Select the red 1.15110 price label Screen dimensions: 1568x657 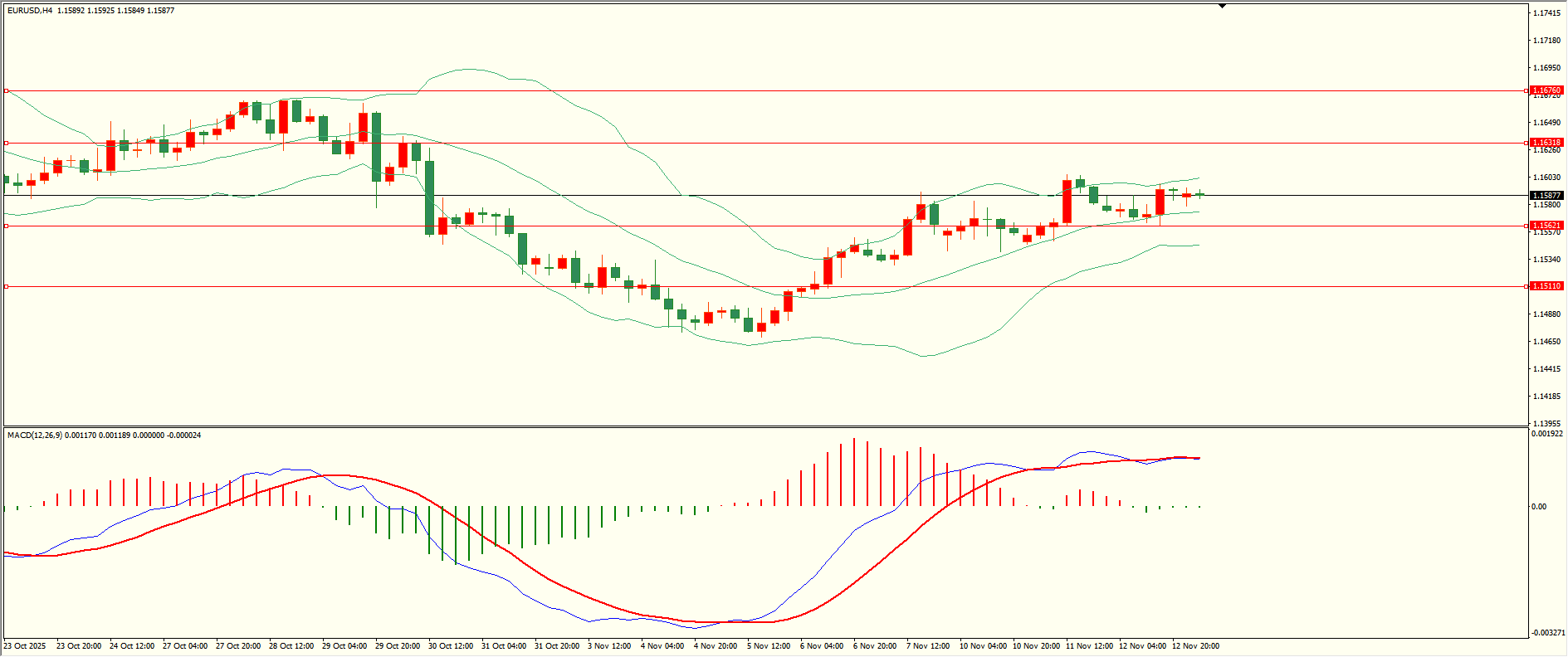(1546, 286)
